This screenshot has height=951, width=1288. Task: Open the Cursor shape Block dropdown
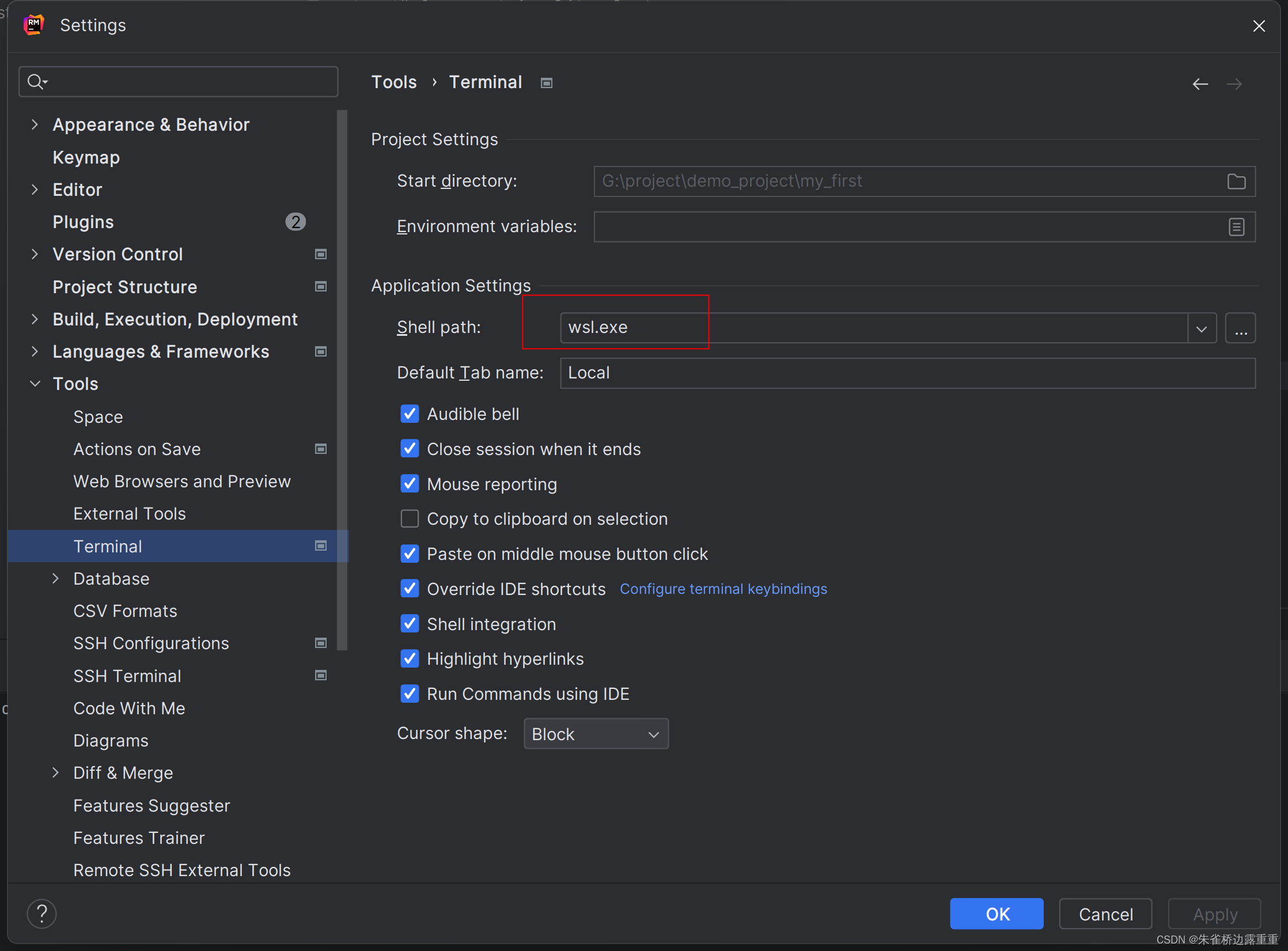click(x=596, y=734)
